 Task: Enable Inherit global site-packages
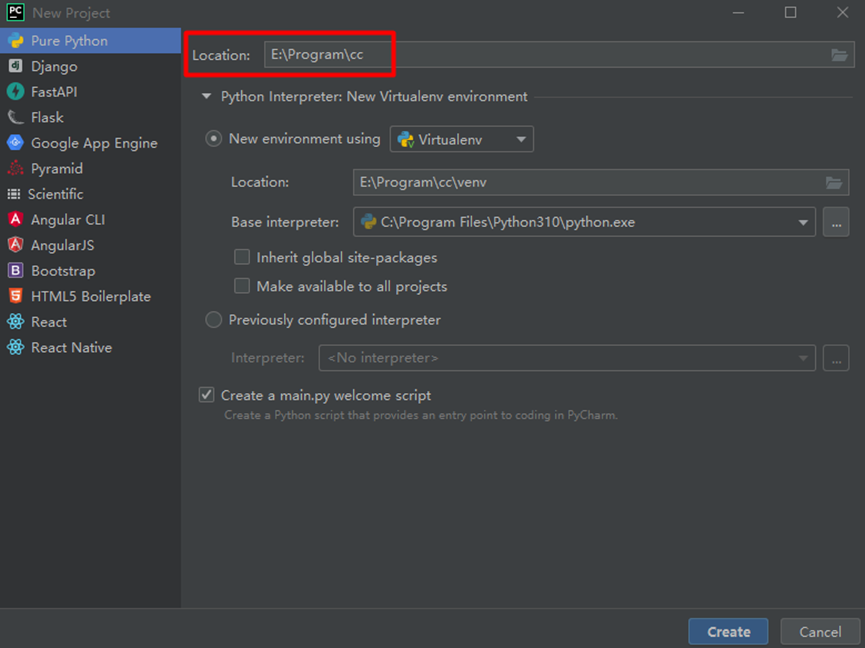pyautogui.click(x=242, y=258)
